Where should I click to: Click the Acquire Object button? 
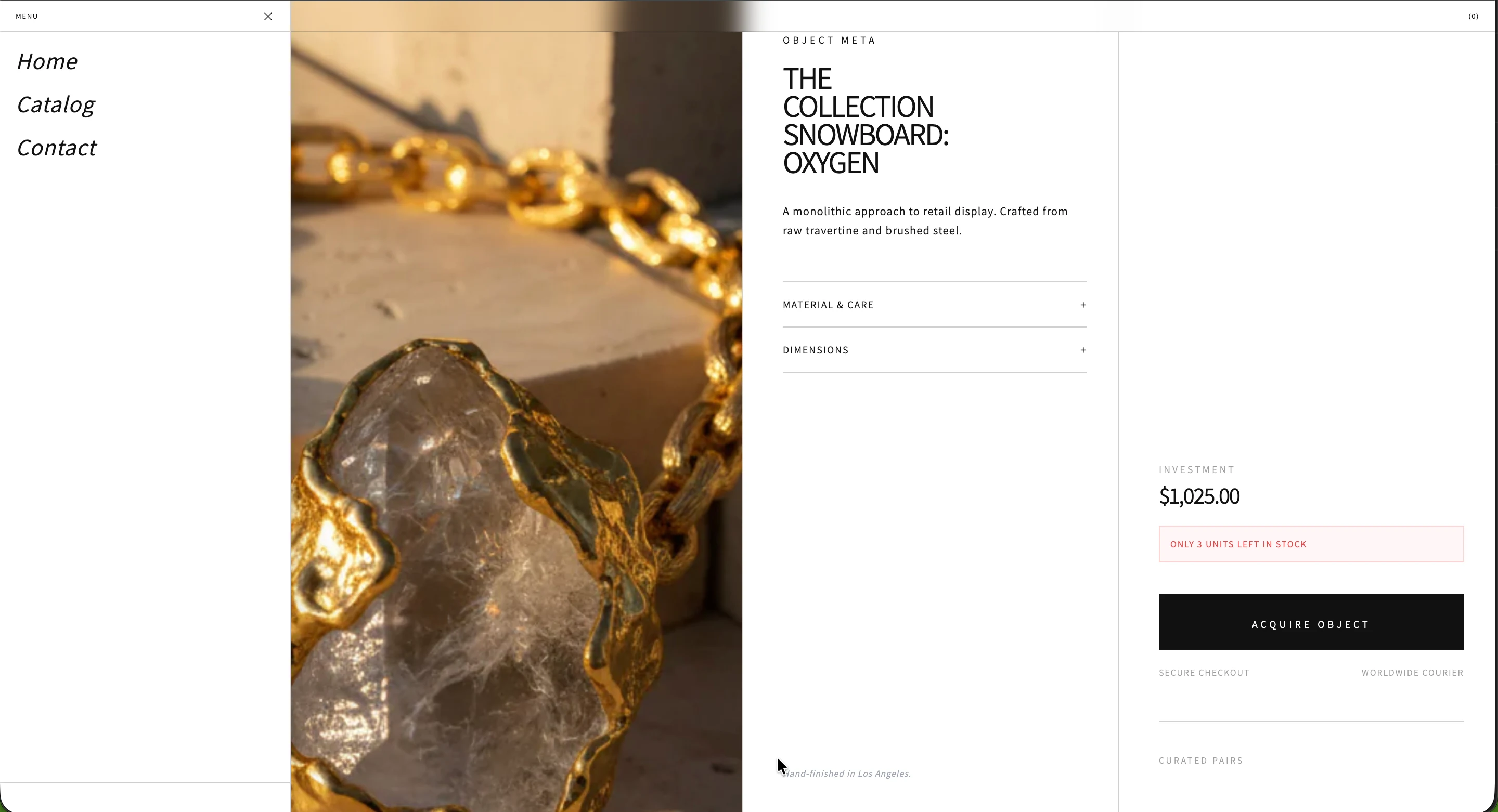tap(1311, 621)
